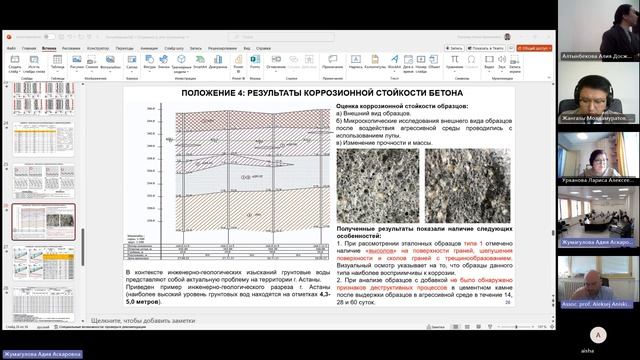Select participant video Урханова Лариса
The width and height of the screenshot is (640, 360).
pyautogui.click(x=598, y=158)
